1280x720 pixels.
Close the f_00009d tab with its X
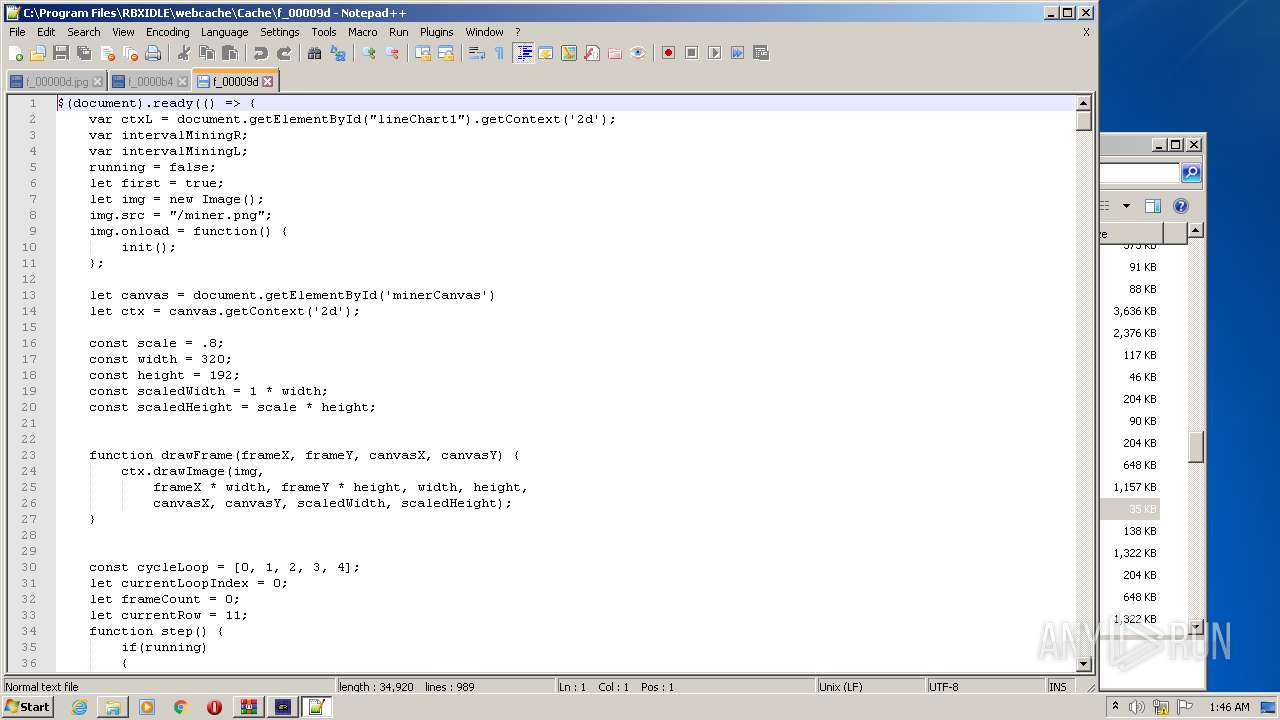tap(267, 82)
